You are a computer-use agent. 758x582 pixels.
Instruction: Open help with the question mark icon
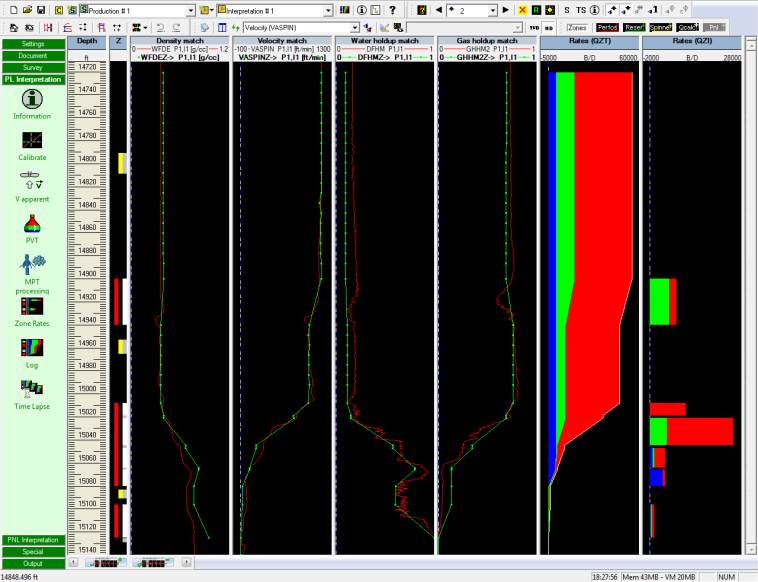point(393,10)
